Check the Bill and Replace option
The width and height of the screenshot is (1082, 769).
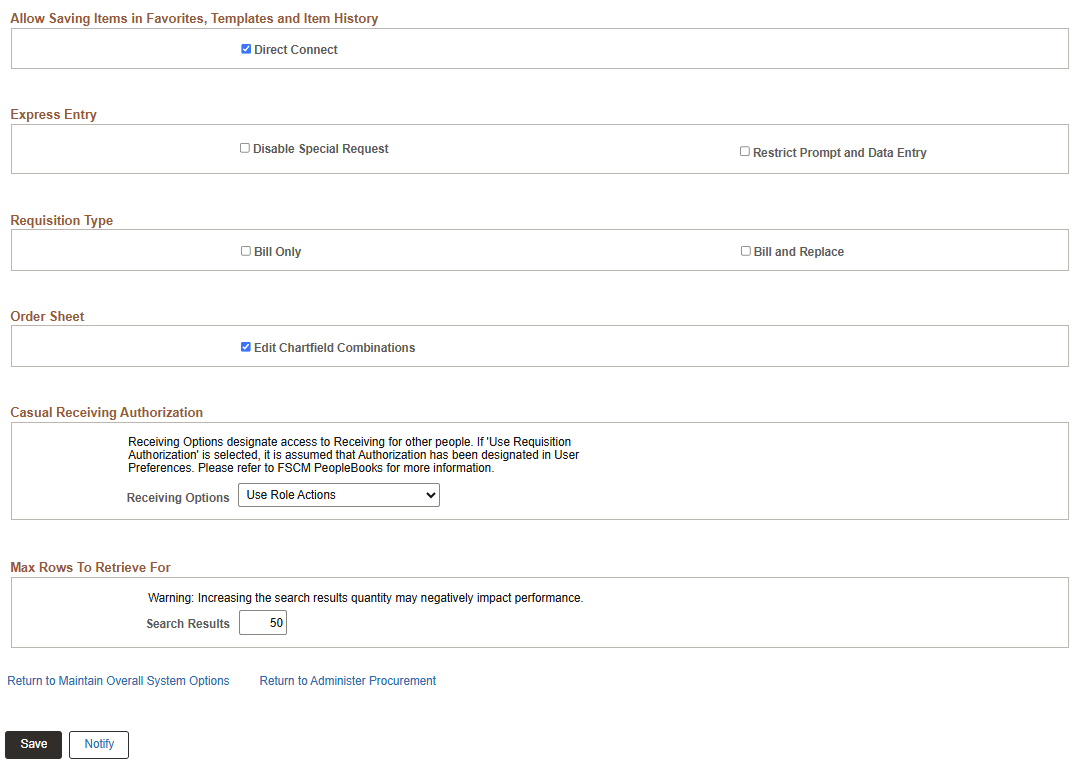tap(745, 251)
